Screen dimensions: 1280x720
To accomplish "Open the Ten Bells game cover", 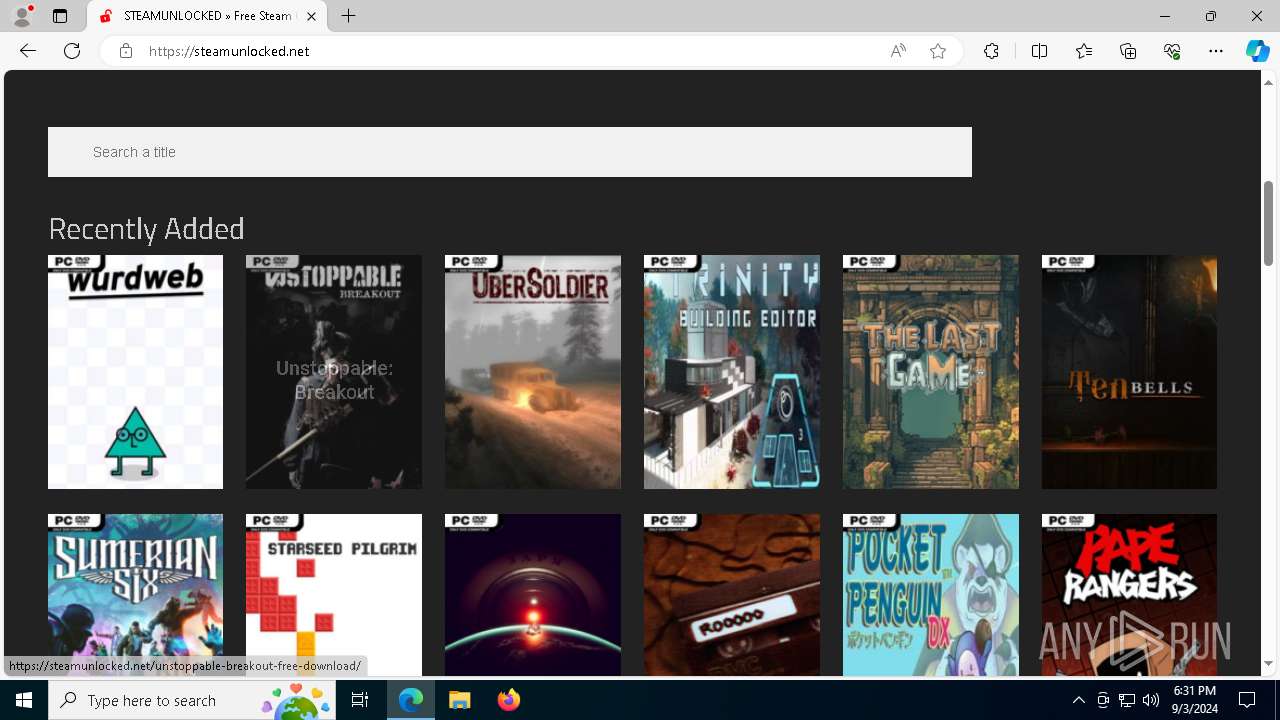I will [1129, 372].
